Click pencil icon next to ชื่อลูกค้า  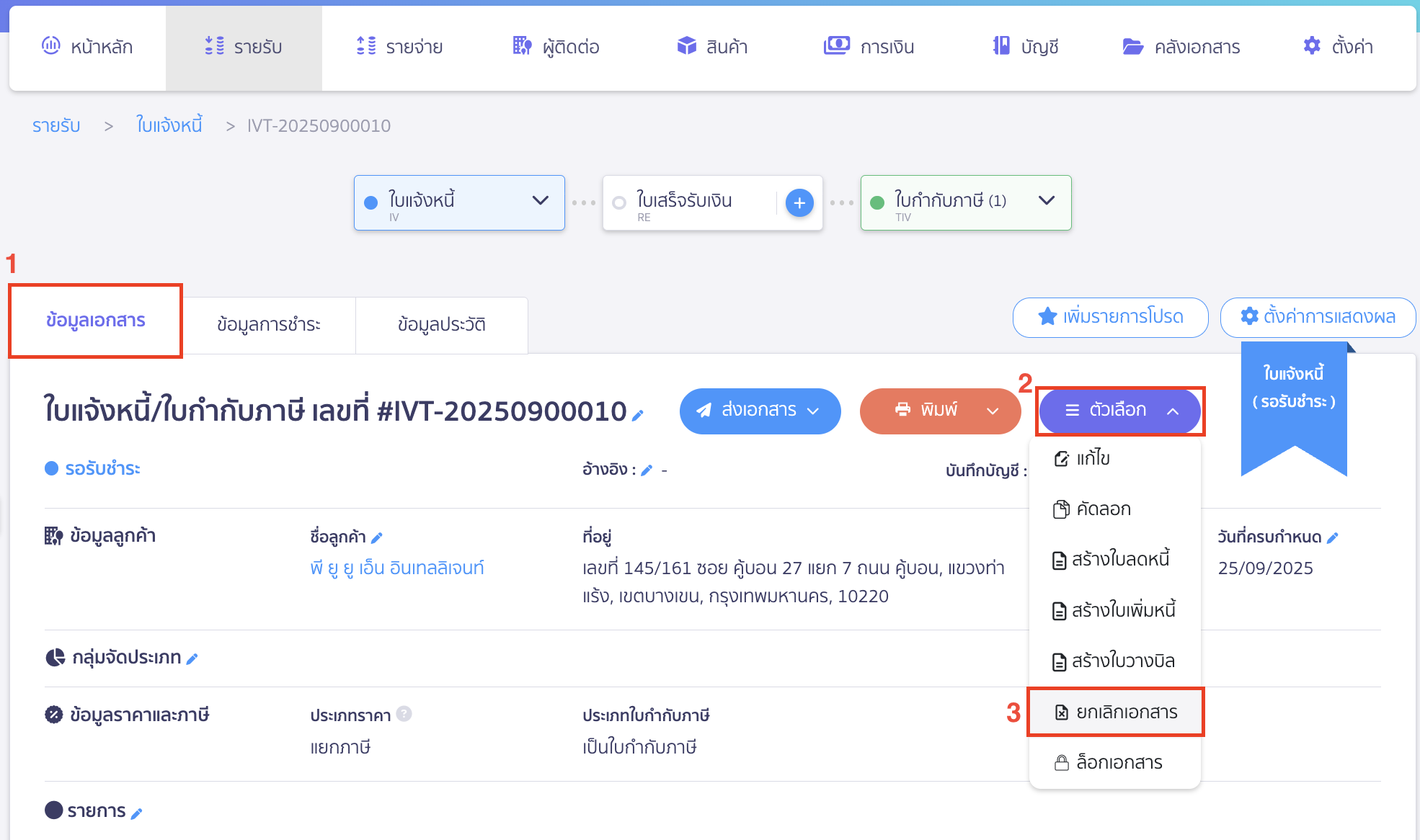(376, 537)
